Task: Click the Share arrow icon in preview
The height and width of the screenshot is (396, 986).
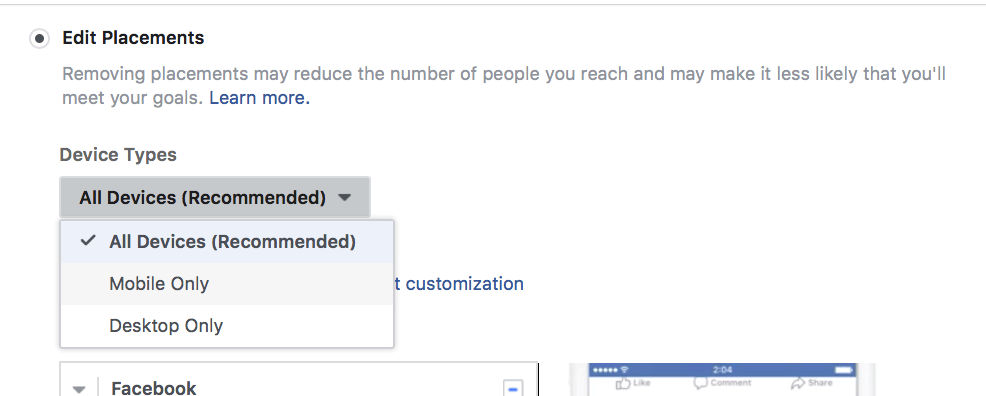Action: point(798,383)
